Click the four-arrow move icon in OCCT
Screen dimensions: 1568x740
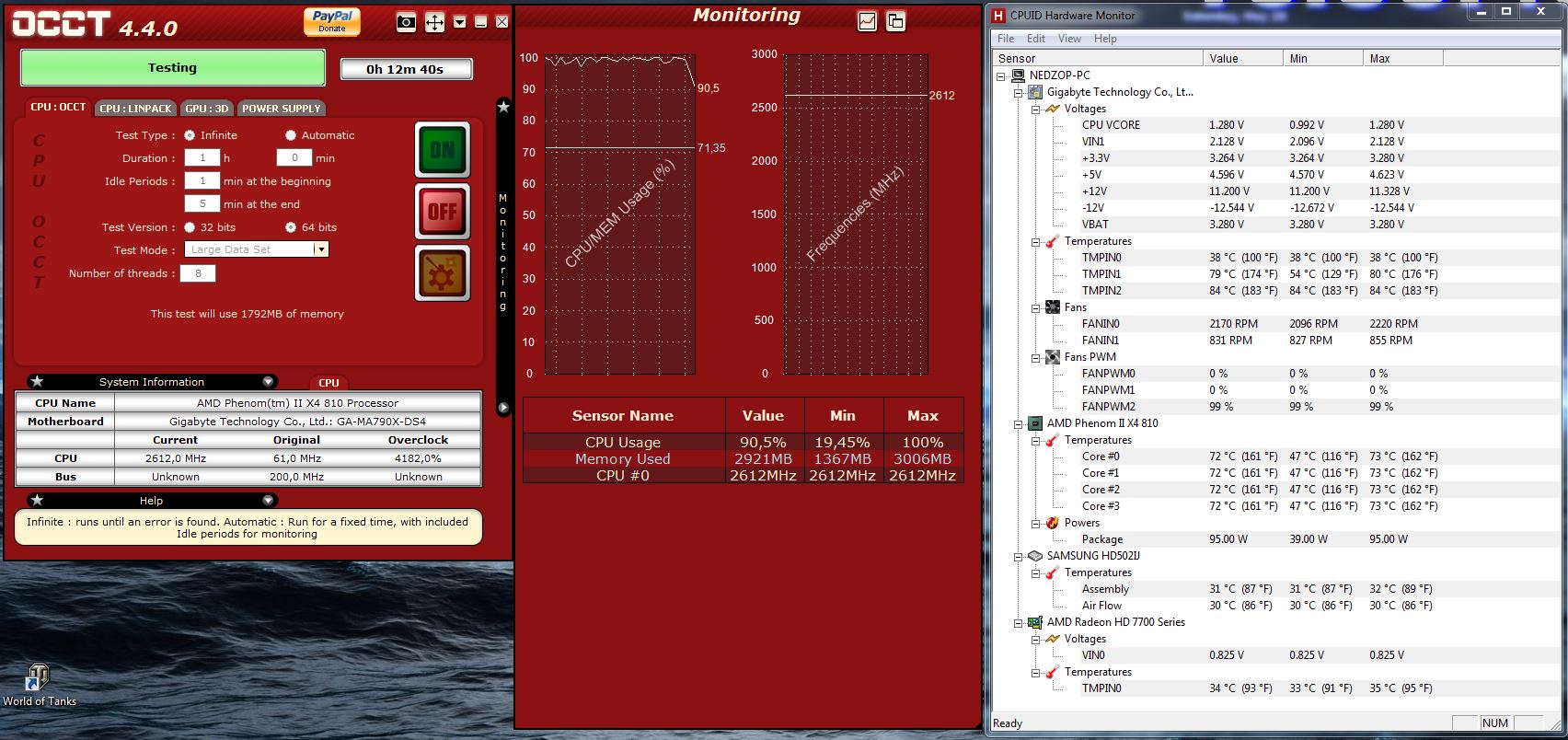point(434,23)
